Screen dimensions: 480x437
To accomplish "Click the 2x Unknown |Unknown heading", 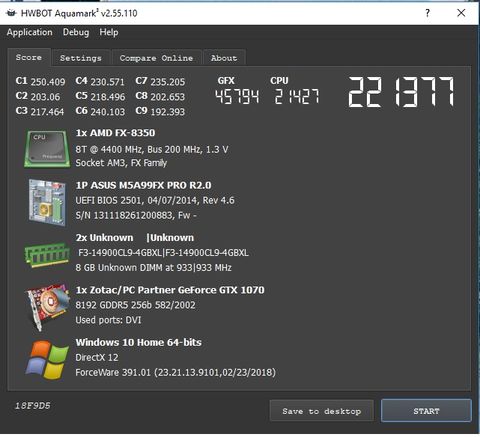I will (135, 238).
